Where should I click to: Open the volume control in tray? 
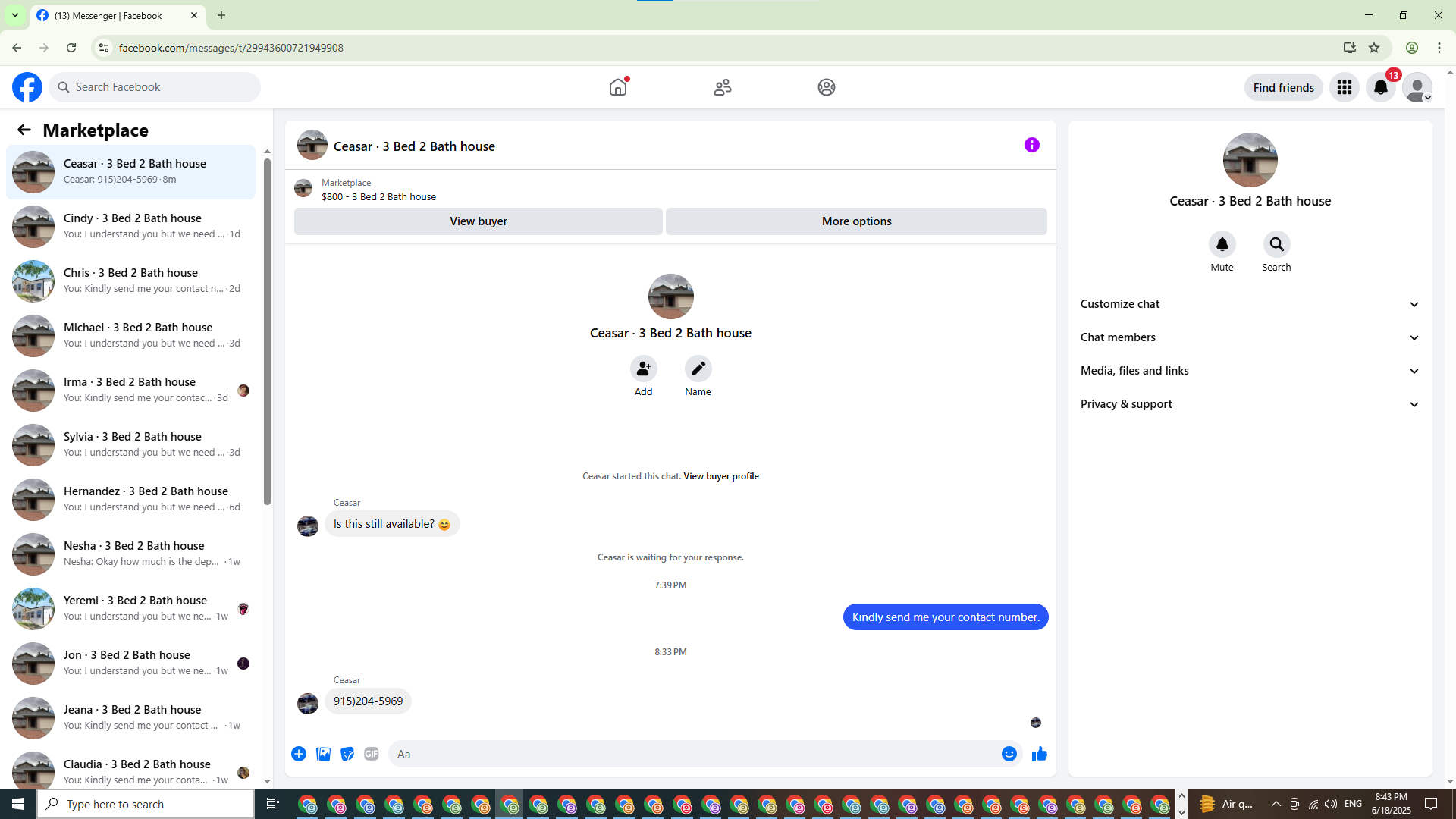click(1331, 804)
